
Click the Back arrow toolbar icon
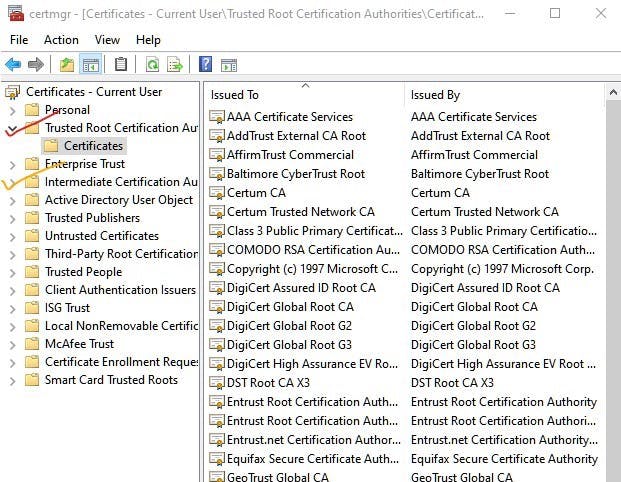coord(13,65)
